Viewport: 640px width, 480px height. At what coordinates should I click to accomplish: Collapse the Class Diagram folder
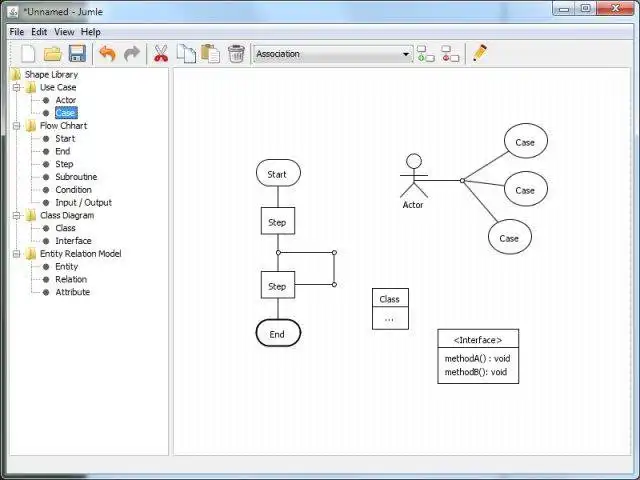(16, 216)
